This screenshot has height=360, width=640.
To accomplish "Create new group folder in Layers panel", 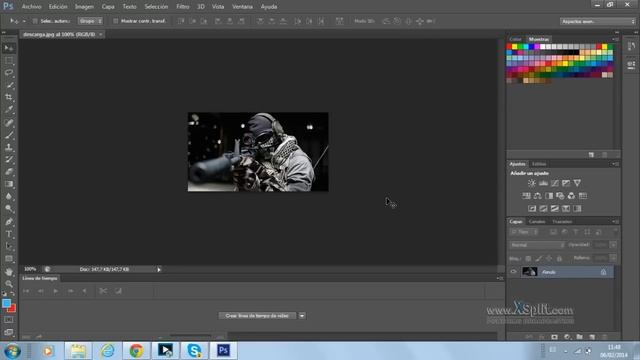I will click(580, 337).
